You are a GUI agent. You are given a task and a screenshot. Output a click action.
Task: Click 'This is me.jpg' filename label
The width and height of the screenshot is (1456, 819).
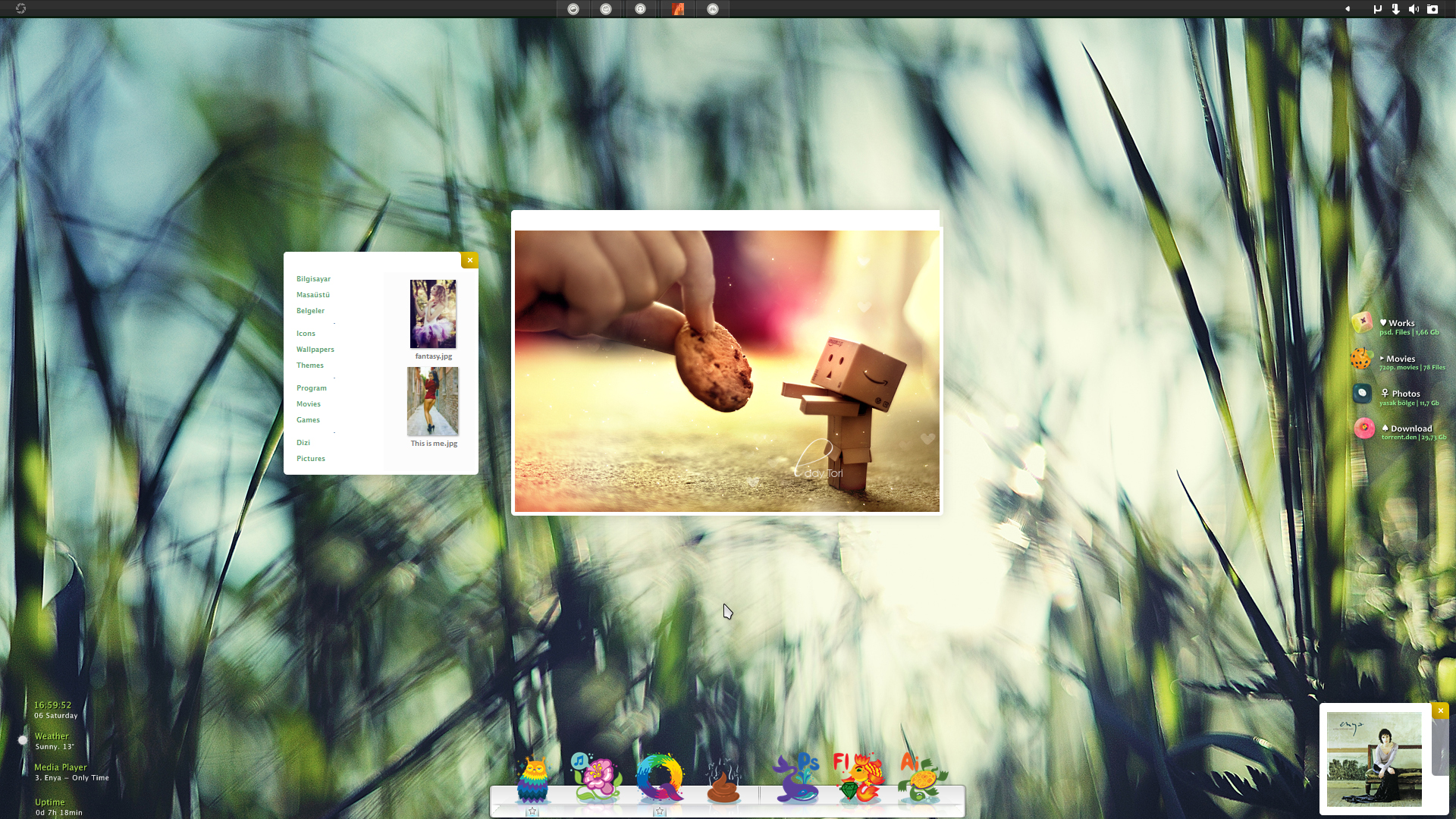[434, 444]
